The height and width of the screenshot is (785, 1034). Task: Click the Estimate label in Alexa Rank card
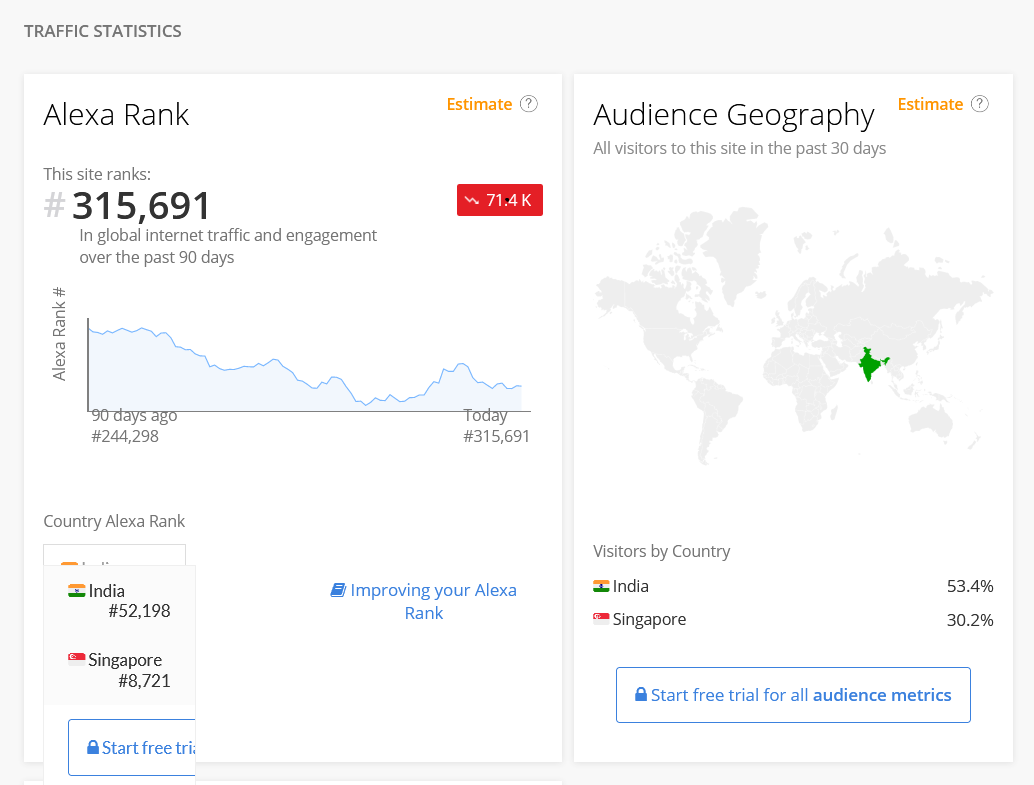(479, 104)
